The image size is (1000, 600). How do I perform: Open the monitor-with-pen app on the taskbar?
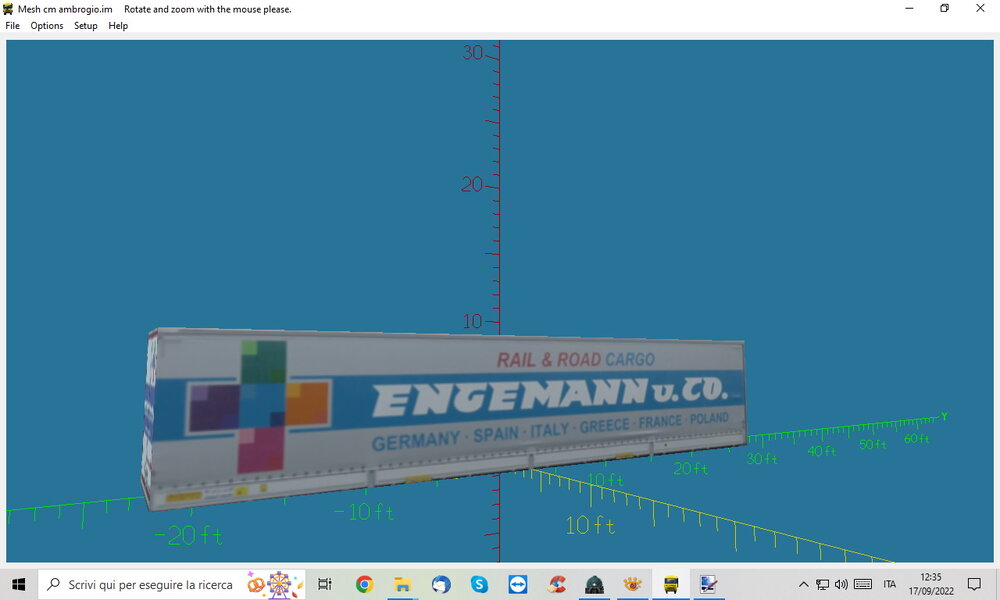(709, 584)
